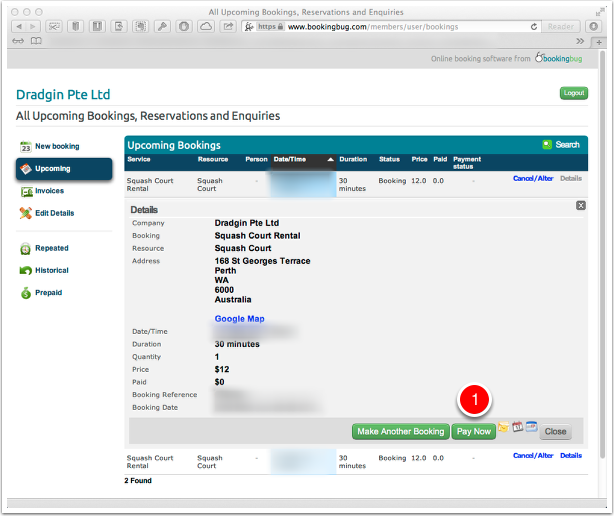Screen dimensions: 614x516
Task: Click the dotted selection toolbar icon
Action: [x=141, y=27]
